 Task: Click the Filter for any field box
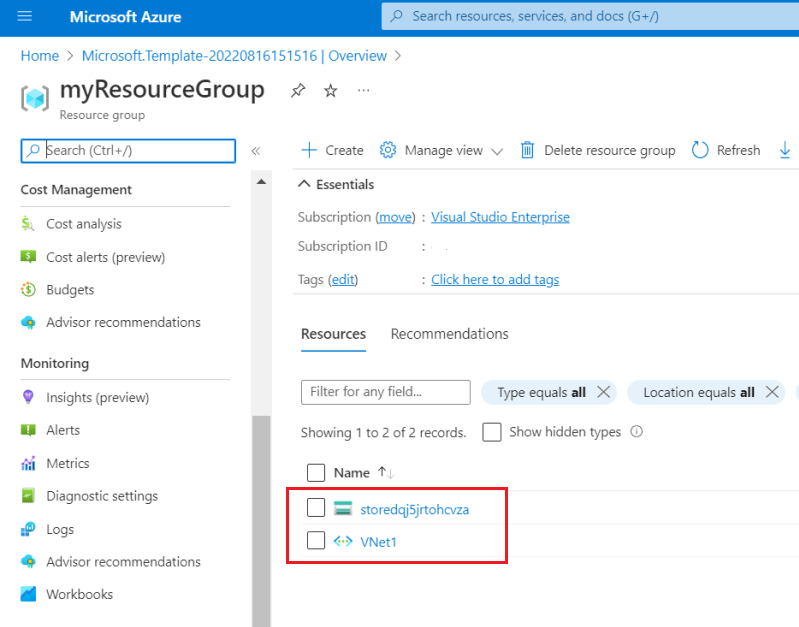point(385,392)
